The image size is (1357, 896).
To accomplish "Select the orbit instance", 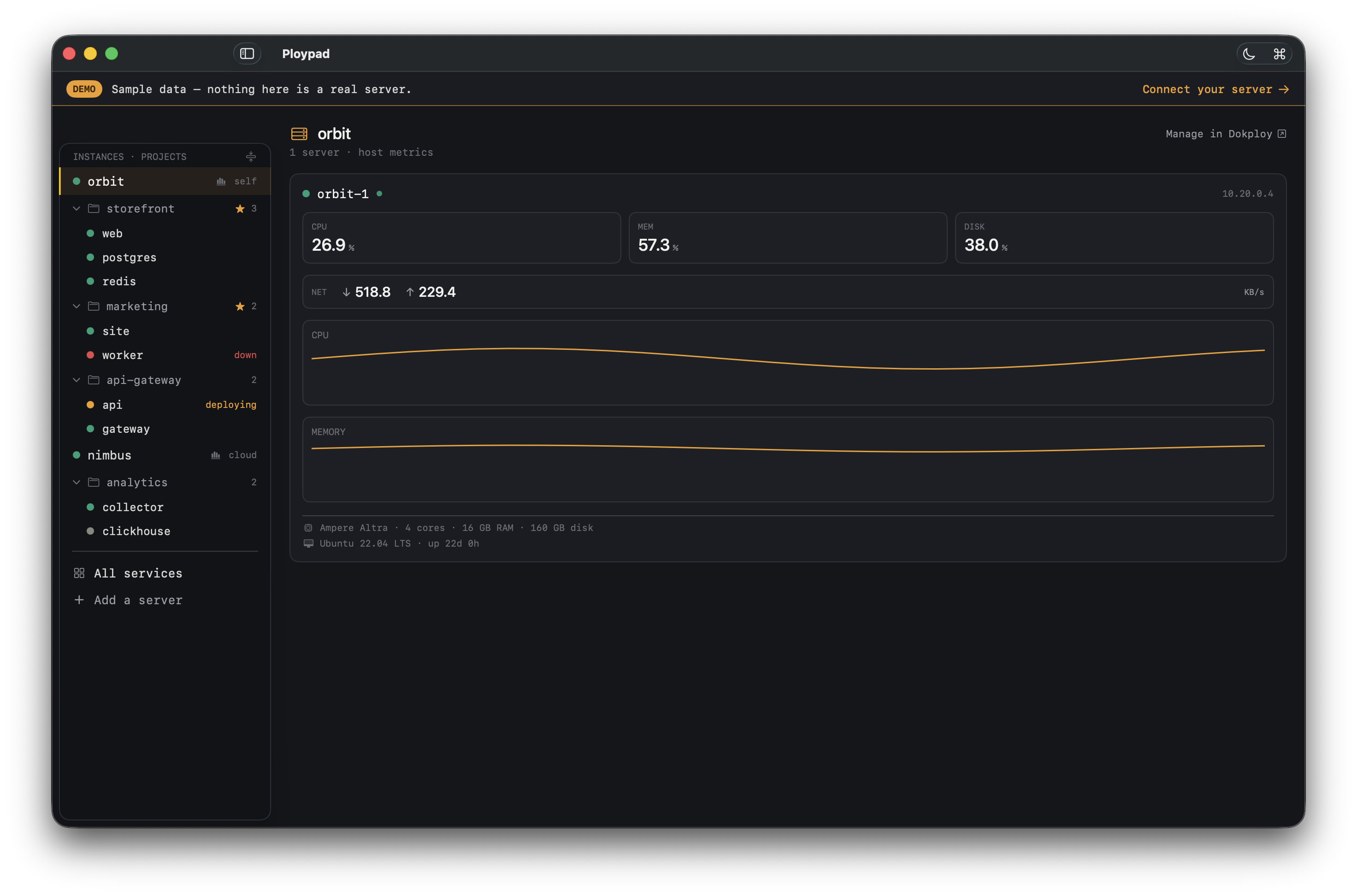I will point(165,181).
